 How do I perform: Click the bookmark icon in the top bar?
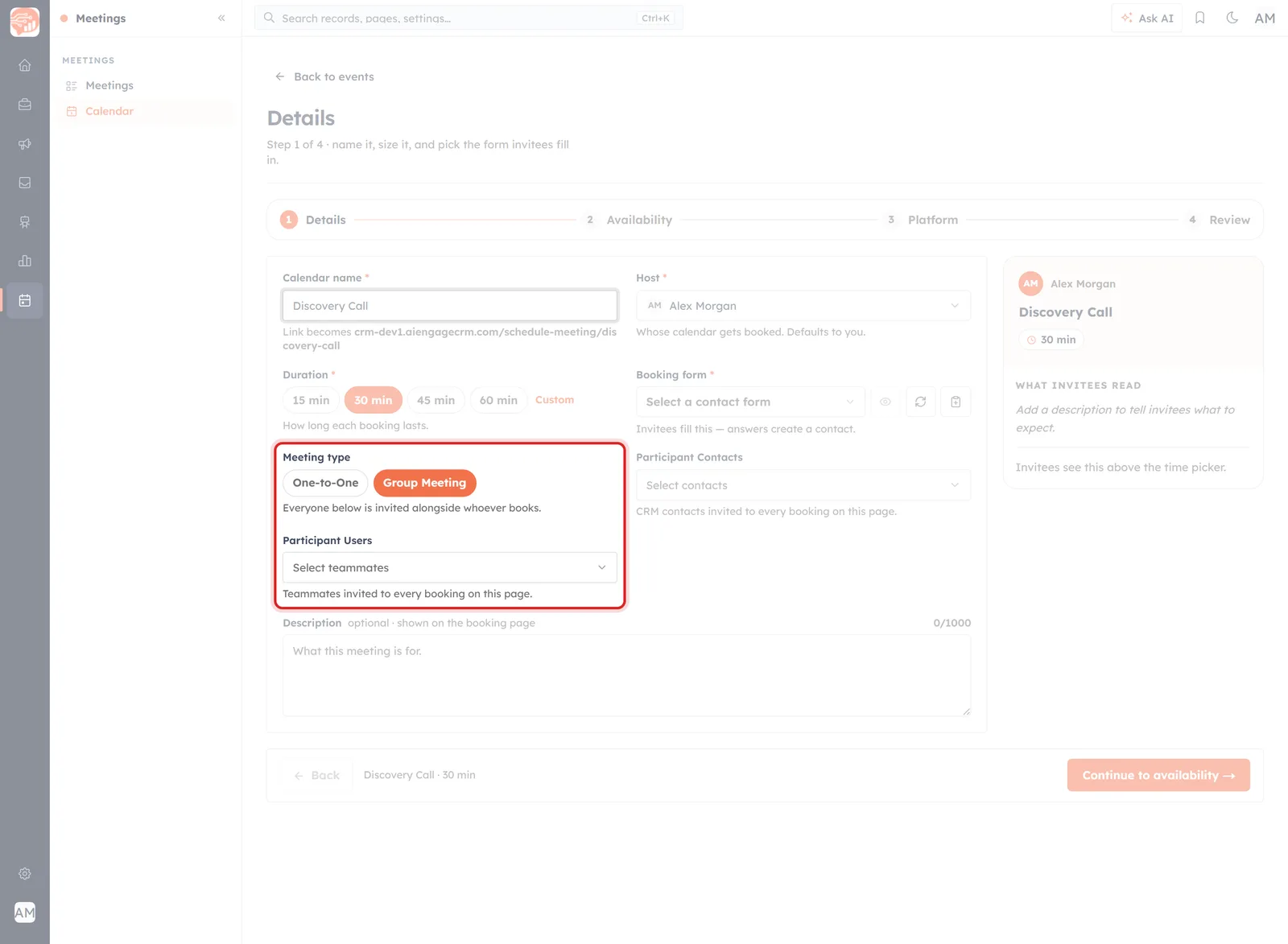click(1199, 18)
